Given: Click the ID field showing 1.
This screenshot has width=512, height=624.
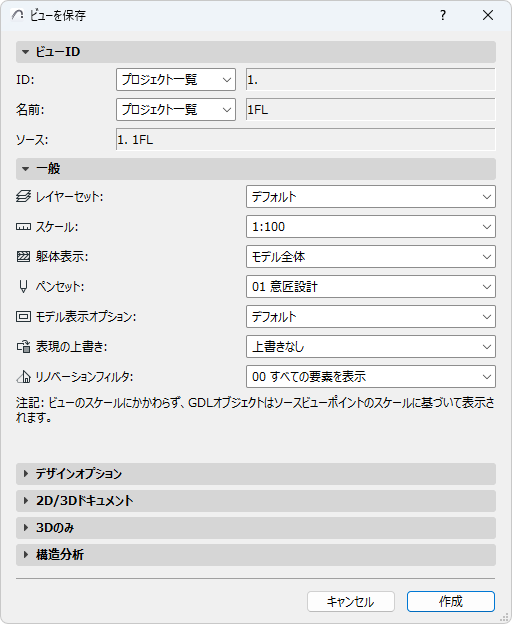Looking at the screenshot, I should click(371, 80).
